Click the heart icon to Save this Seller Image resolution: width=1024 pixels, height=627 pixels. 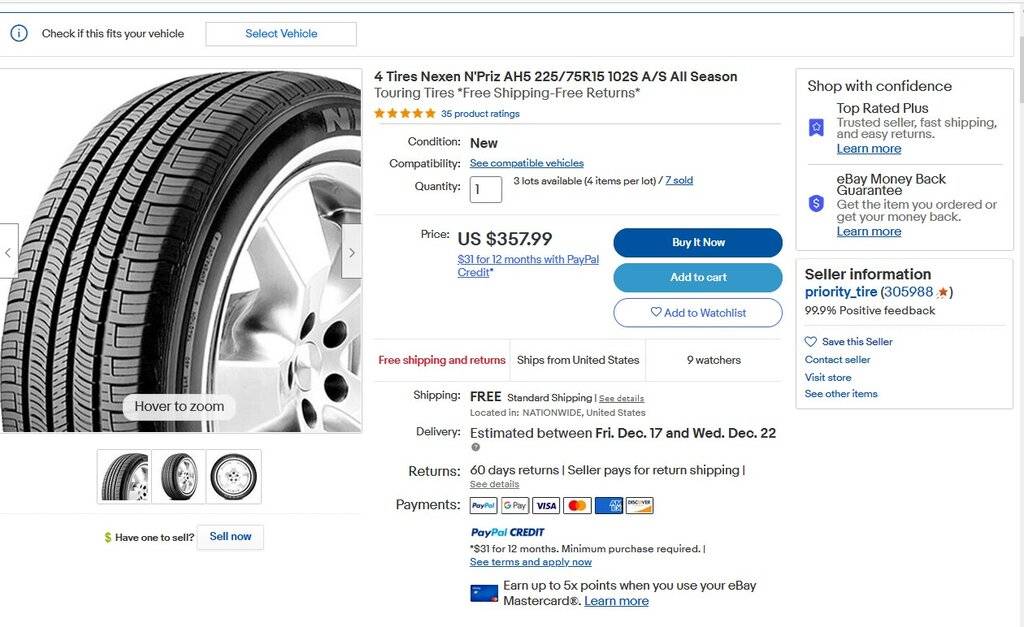(810, 341)
